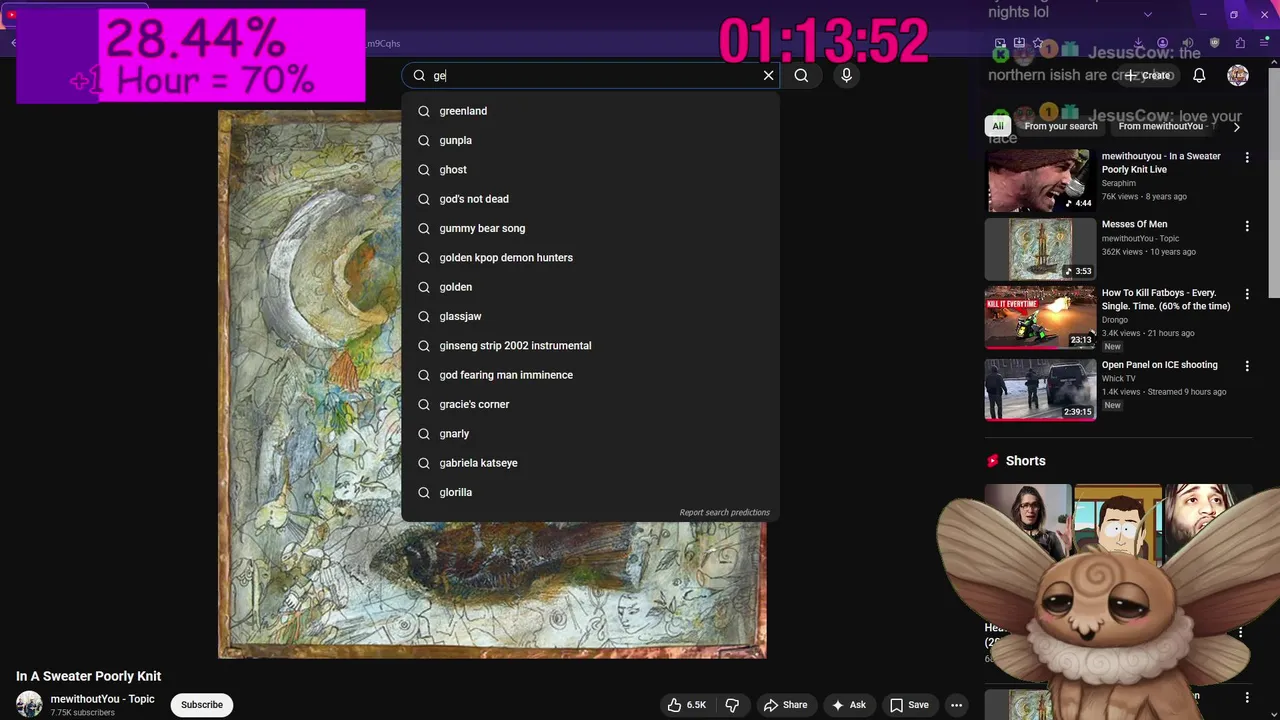
Task: Open 'How To Kill Fatboys' video thumbnail
Action: 1040,318
